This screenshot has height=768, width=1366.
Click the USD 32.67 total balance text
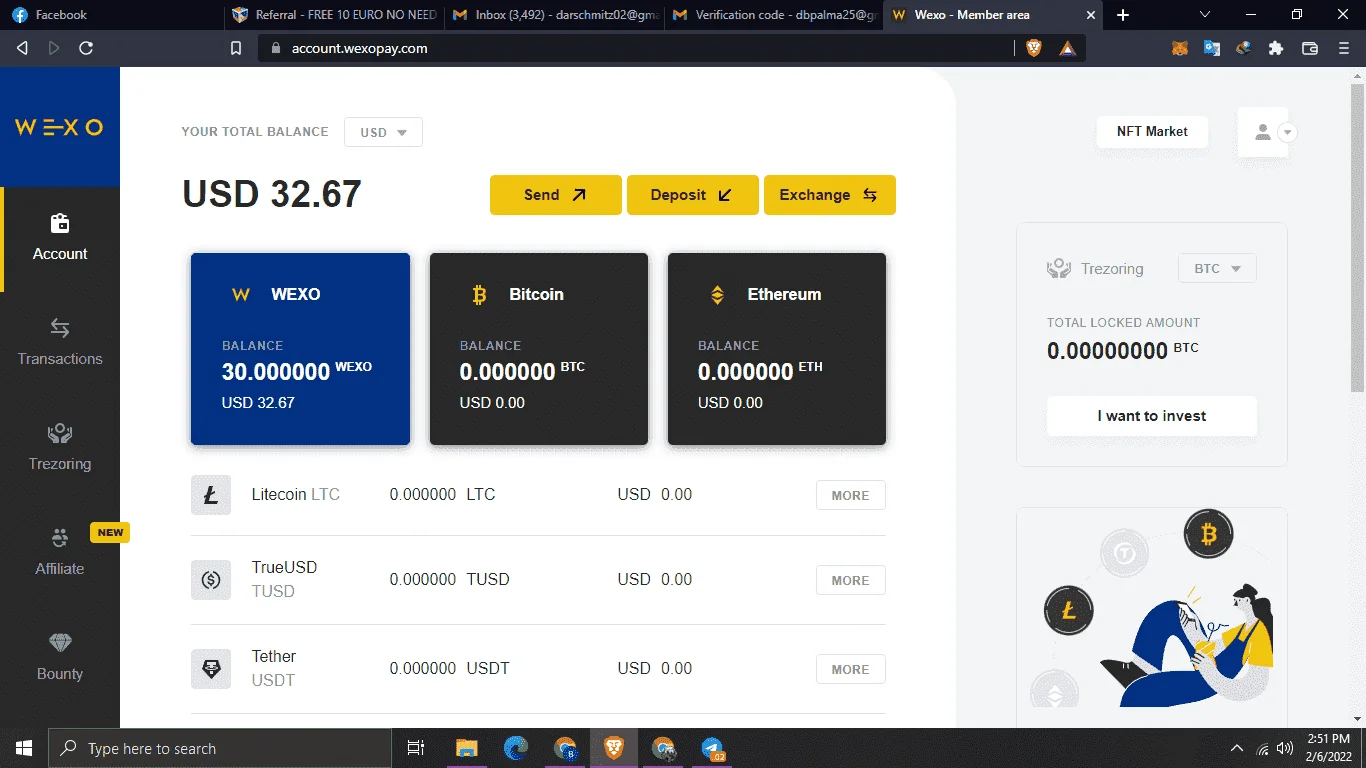272,194
